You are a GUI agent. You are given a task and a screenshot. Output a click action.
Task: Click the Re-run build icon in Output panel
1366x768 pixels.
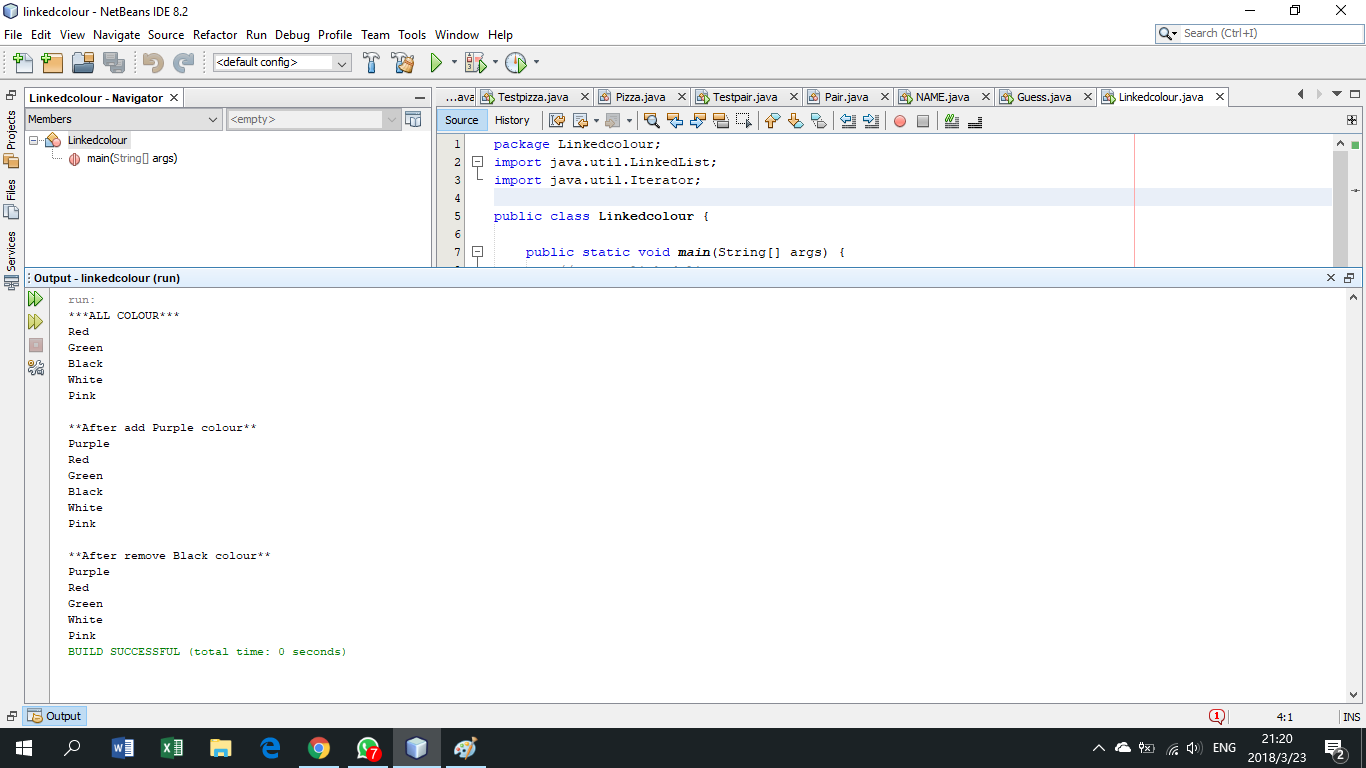tap(35, 298)
